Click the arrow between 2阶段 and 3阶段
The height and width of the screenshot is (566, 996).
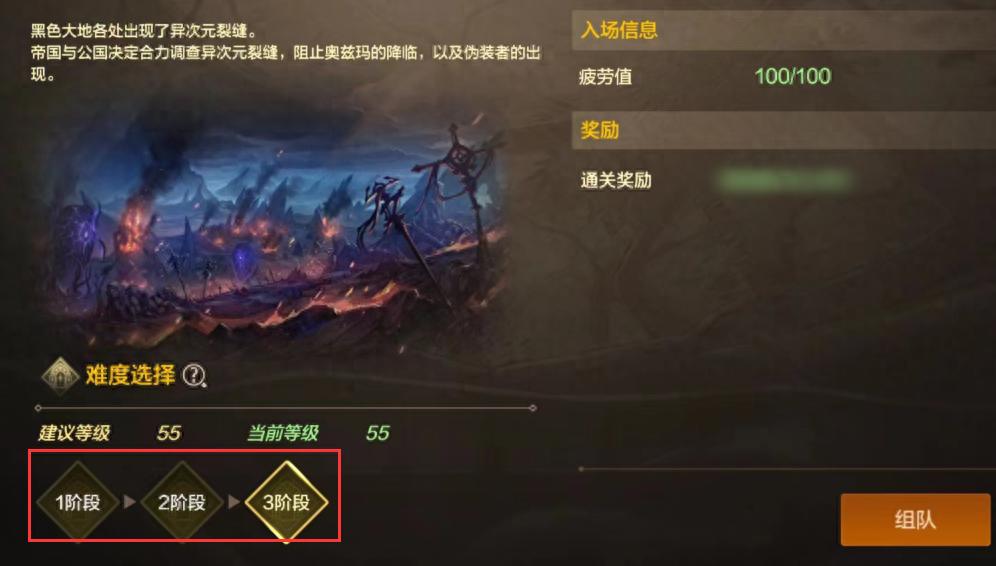coord(234,502)
